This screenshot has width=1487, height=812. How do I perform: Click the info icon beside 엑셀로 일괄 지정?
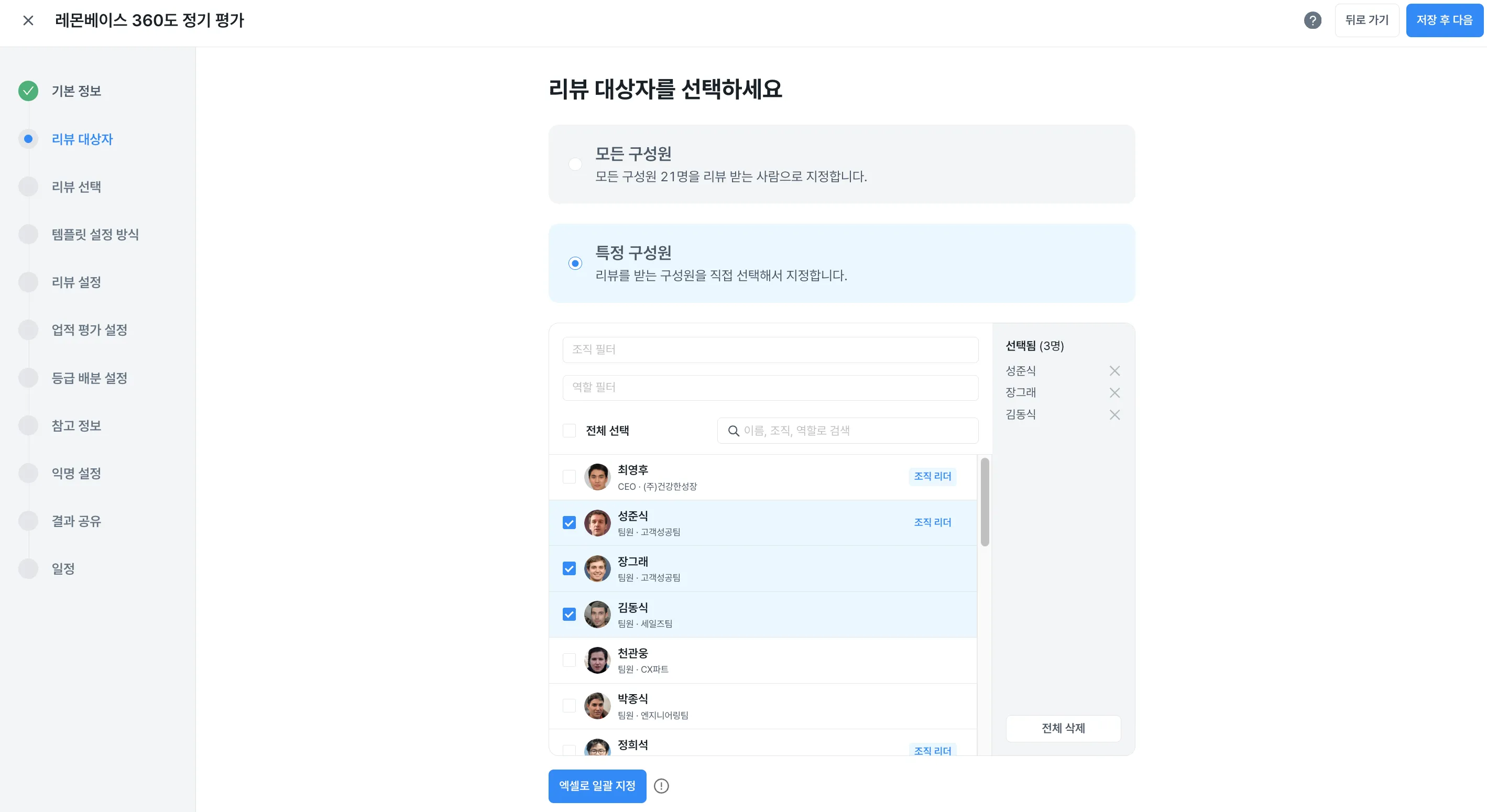pyautogui.click(x=661, y=785)
